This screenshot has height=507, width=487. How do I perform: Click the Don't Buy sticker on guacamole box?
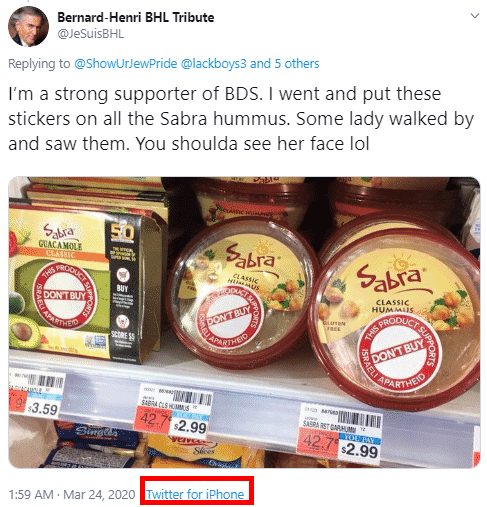click(x=65, y=296)
